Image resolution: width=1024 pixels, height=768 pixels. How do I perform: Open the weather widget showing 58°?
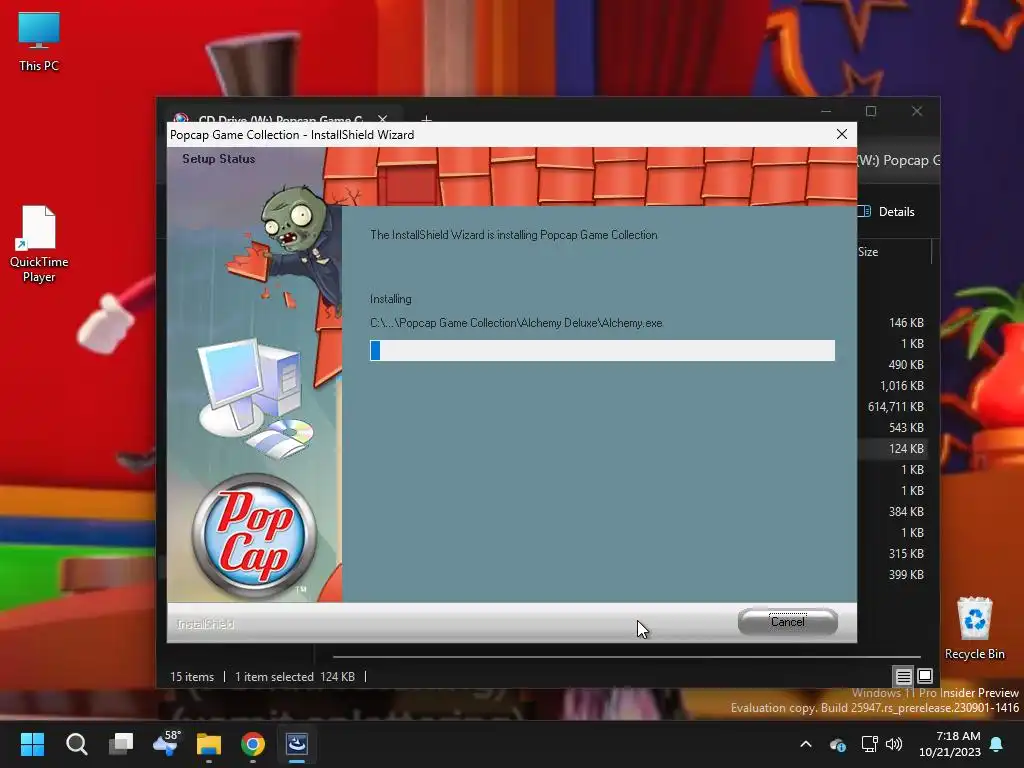coord(165,744)
